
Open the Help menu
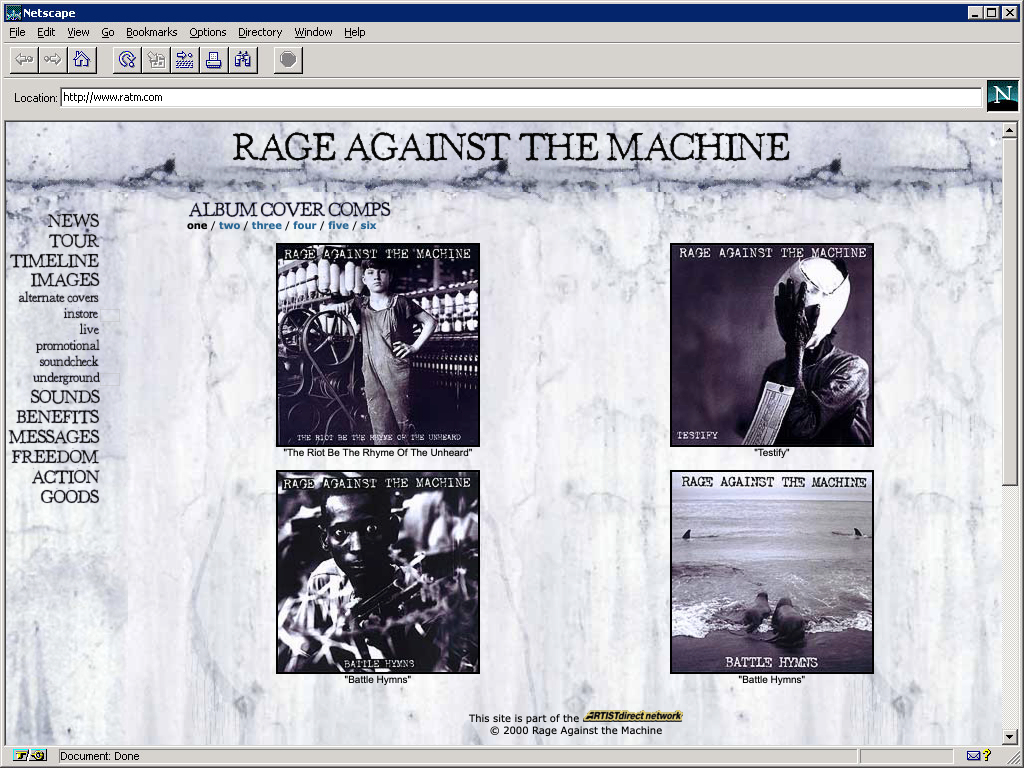tap(355, 32)
